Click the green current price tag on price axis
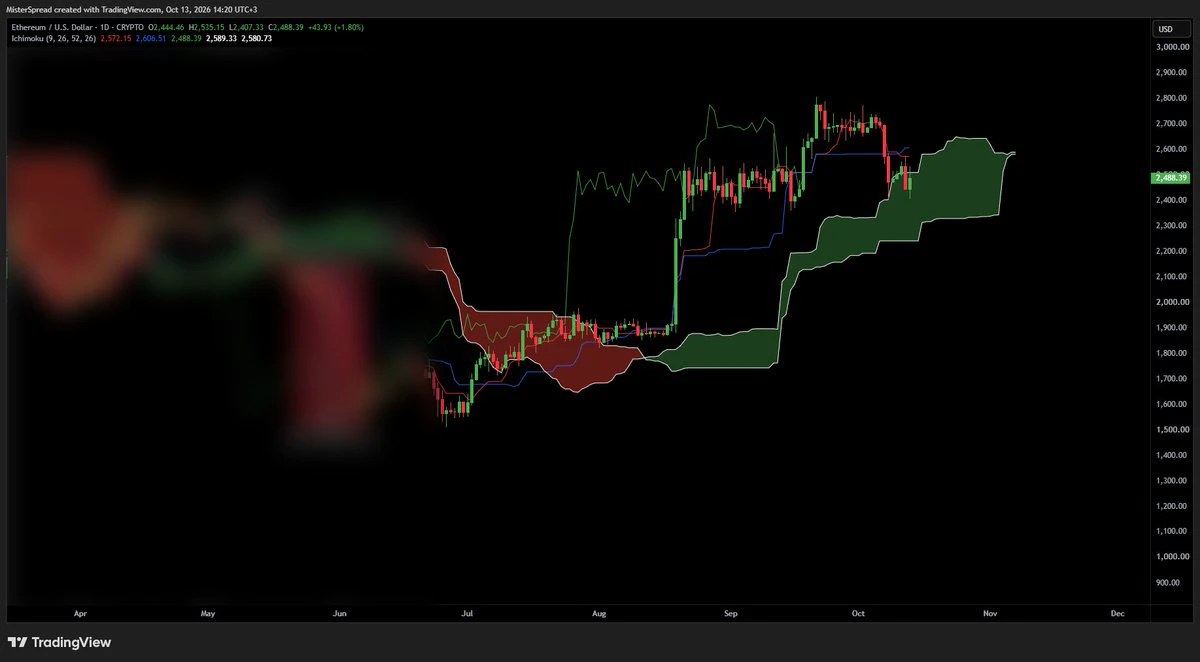The height and width of the screenshot is (662, 1200). pyautogui.click(x=1170, y=177)
